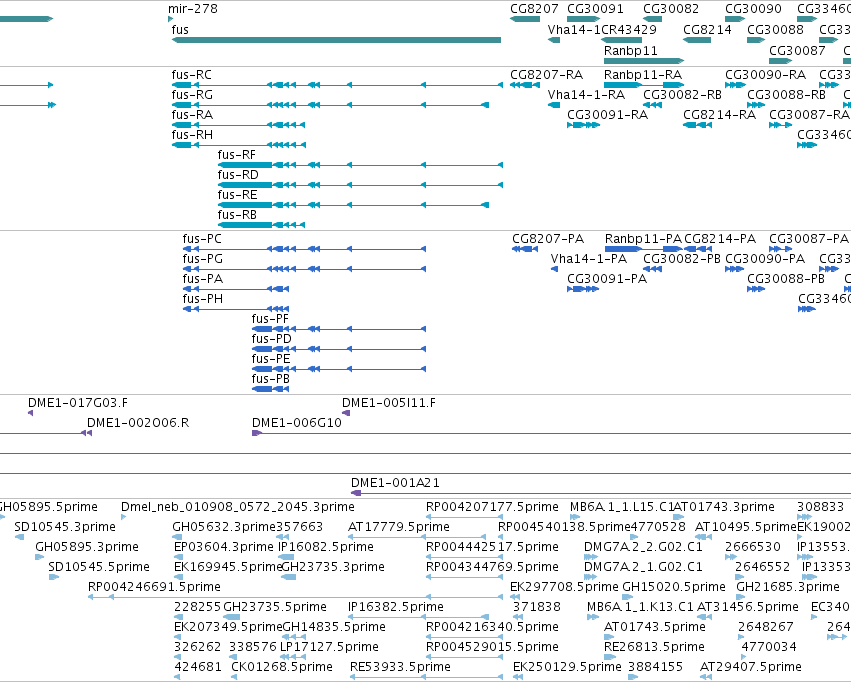Open the fus-PD protein feature
The image size is (851, 682).
point(339,349)
